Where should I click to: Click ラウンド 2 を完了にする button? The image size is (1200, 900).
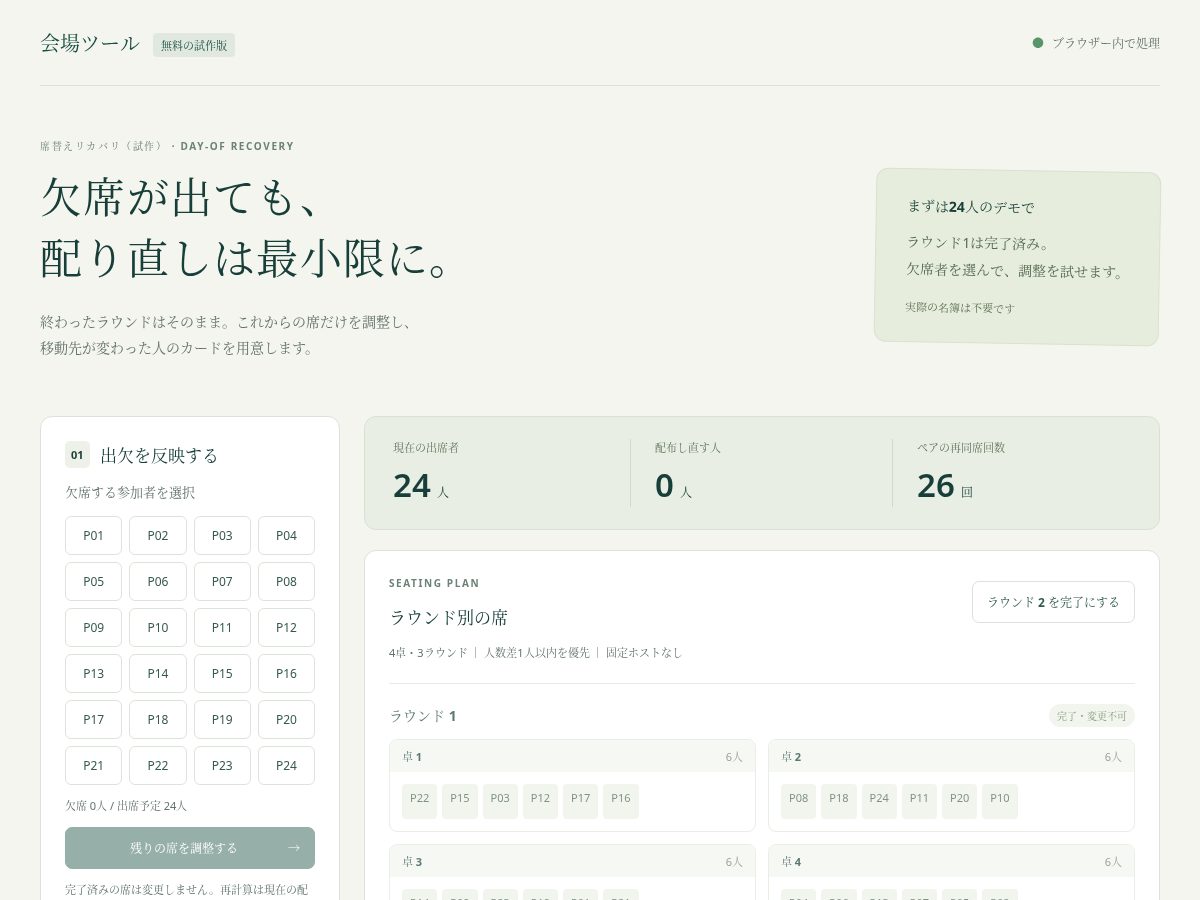1053,602
